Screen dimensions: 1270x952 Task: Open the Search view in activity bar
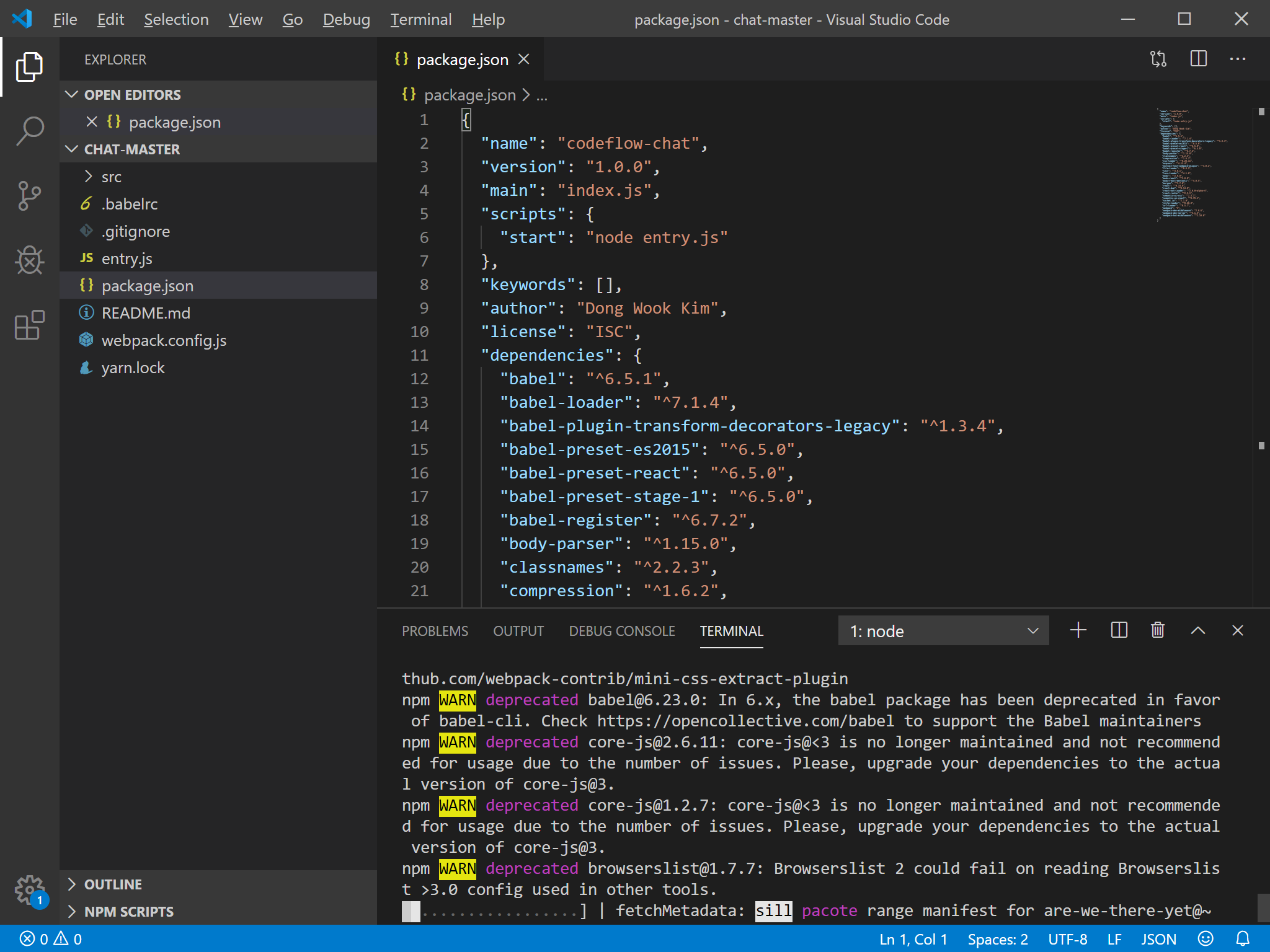29,131
